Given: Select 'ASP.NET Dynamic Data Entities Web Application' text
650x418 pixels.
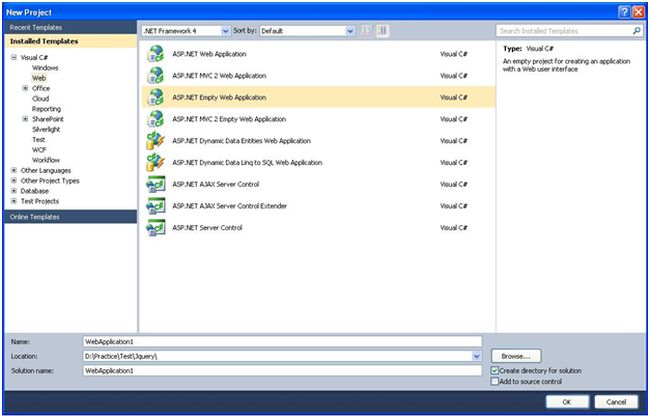Looking at the screenshot, I should (x=241, y=141).
